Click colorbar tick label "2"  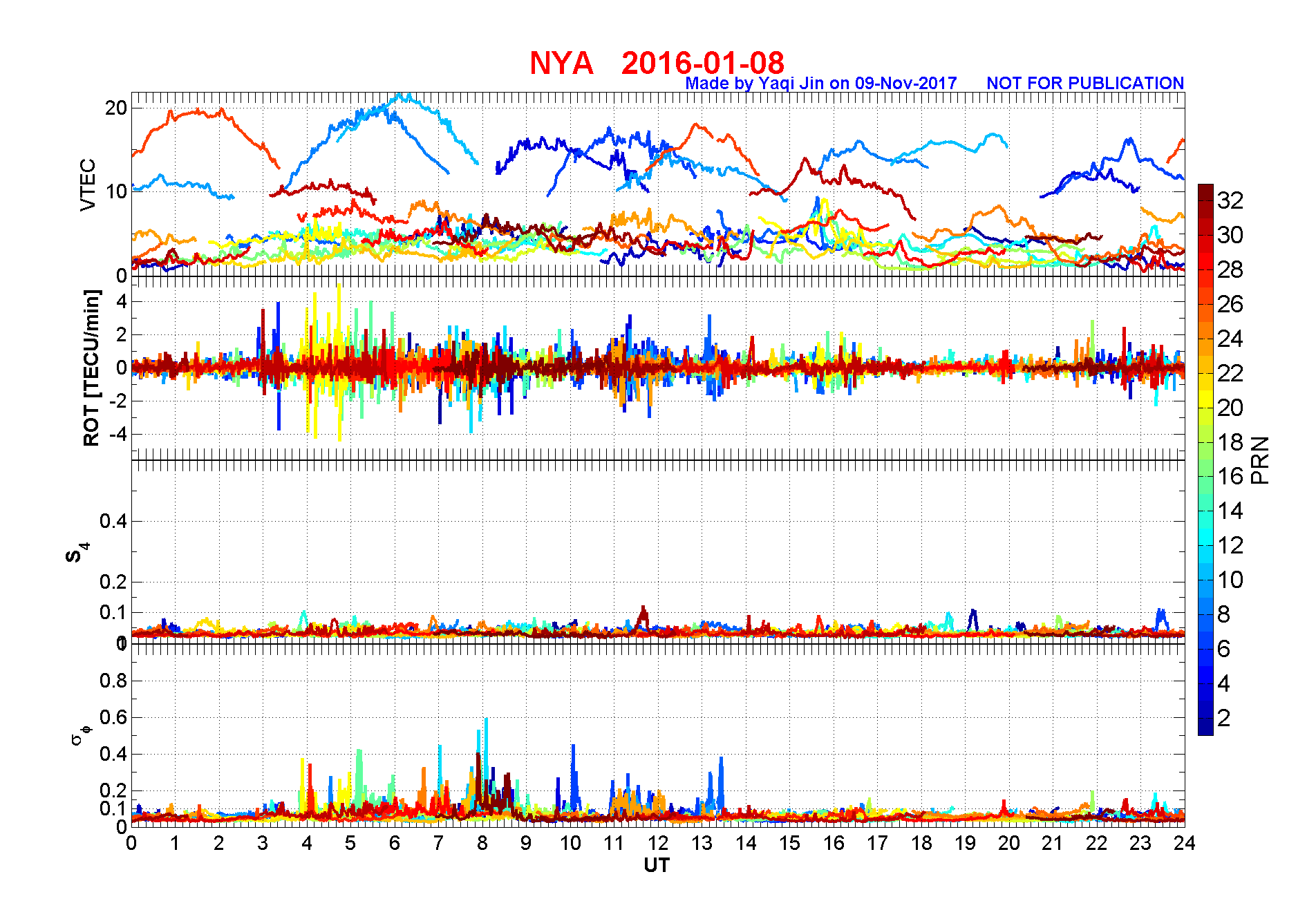coord(1223,718)
